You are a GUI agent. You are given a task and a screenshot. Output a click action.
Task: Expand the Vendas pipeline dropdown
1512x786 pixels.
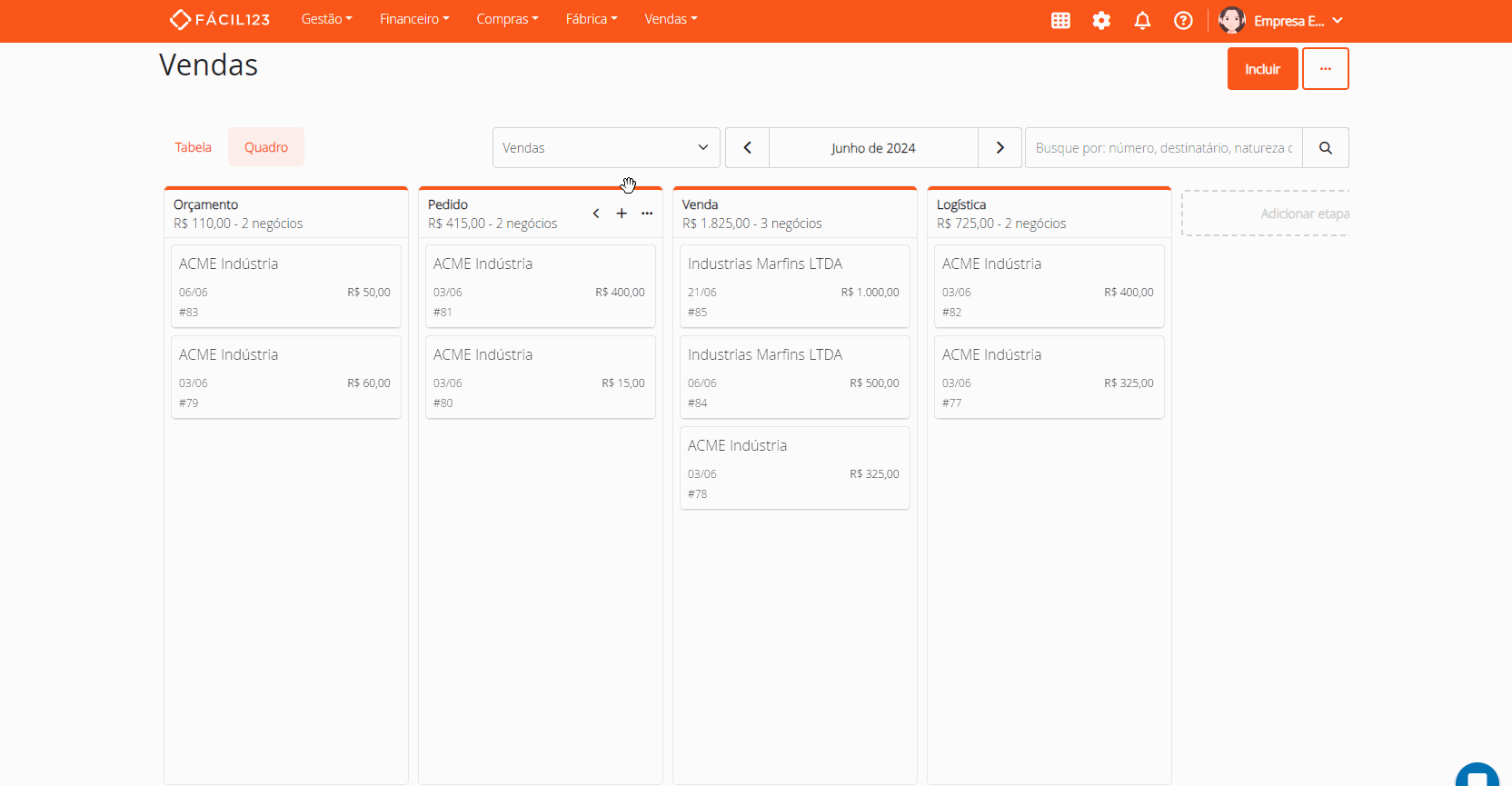606,148
